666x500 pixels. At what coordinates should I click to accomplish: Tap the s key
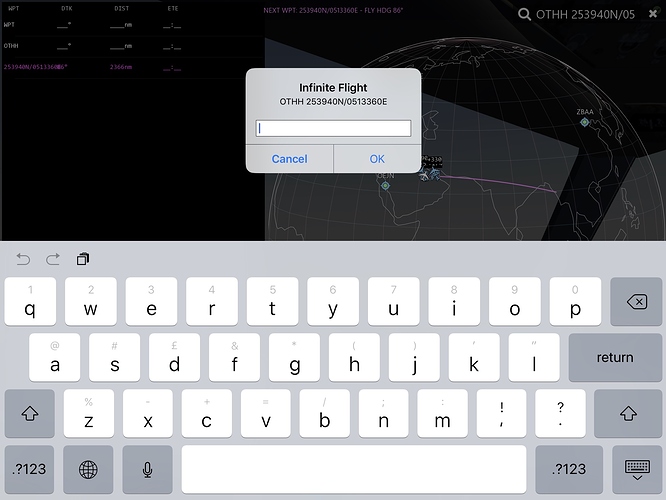(x=115, y=357)
